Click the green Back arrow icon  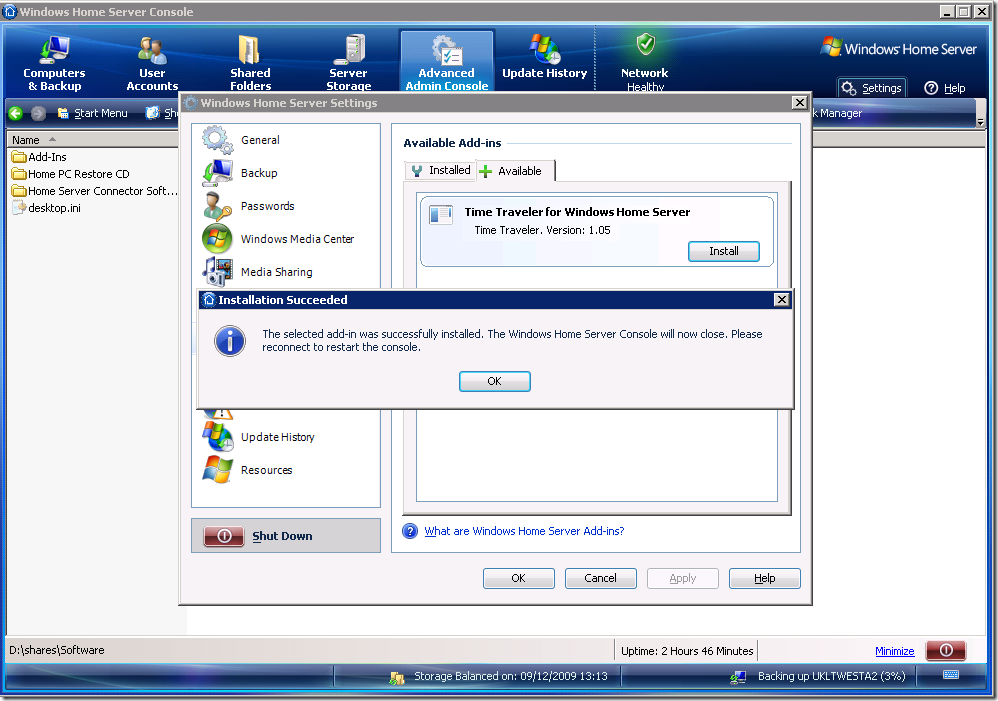point(16,113)
